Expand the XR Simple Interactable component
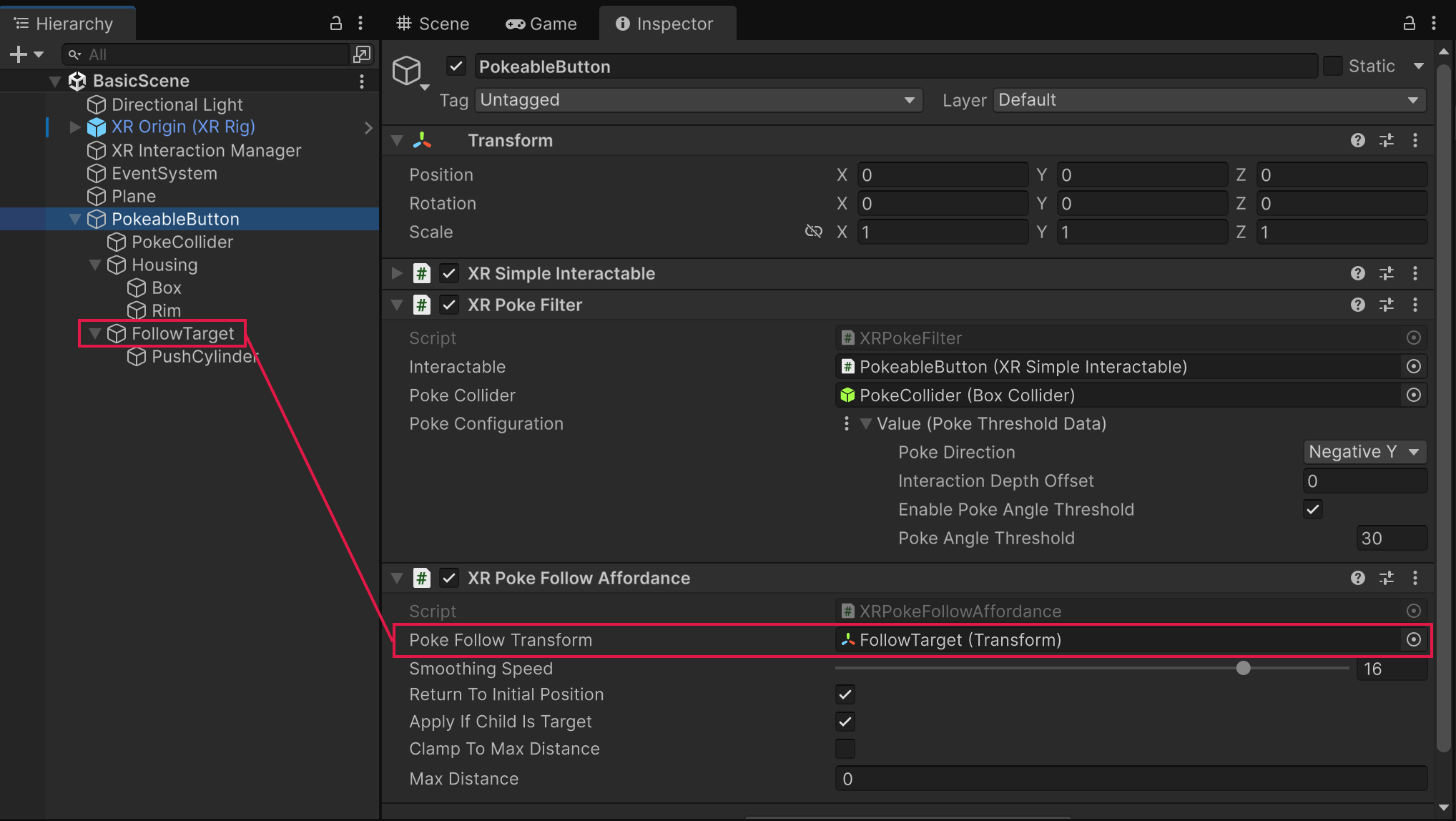This screenshot has width=1456, height=821. [397, 273]
